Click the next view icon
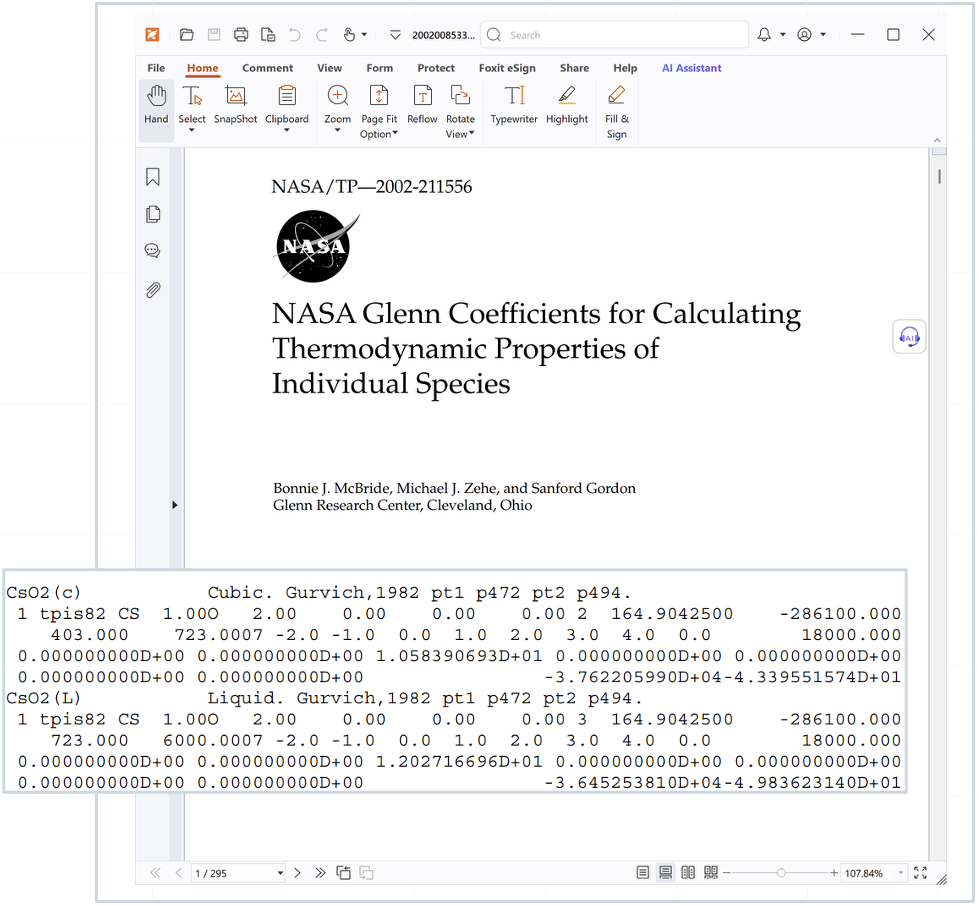Screen dimensions: 977x905 (x=366, y=873)
